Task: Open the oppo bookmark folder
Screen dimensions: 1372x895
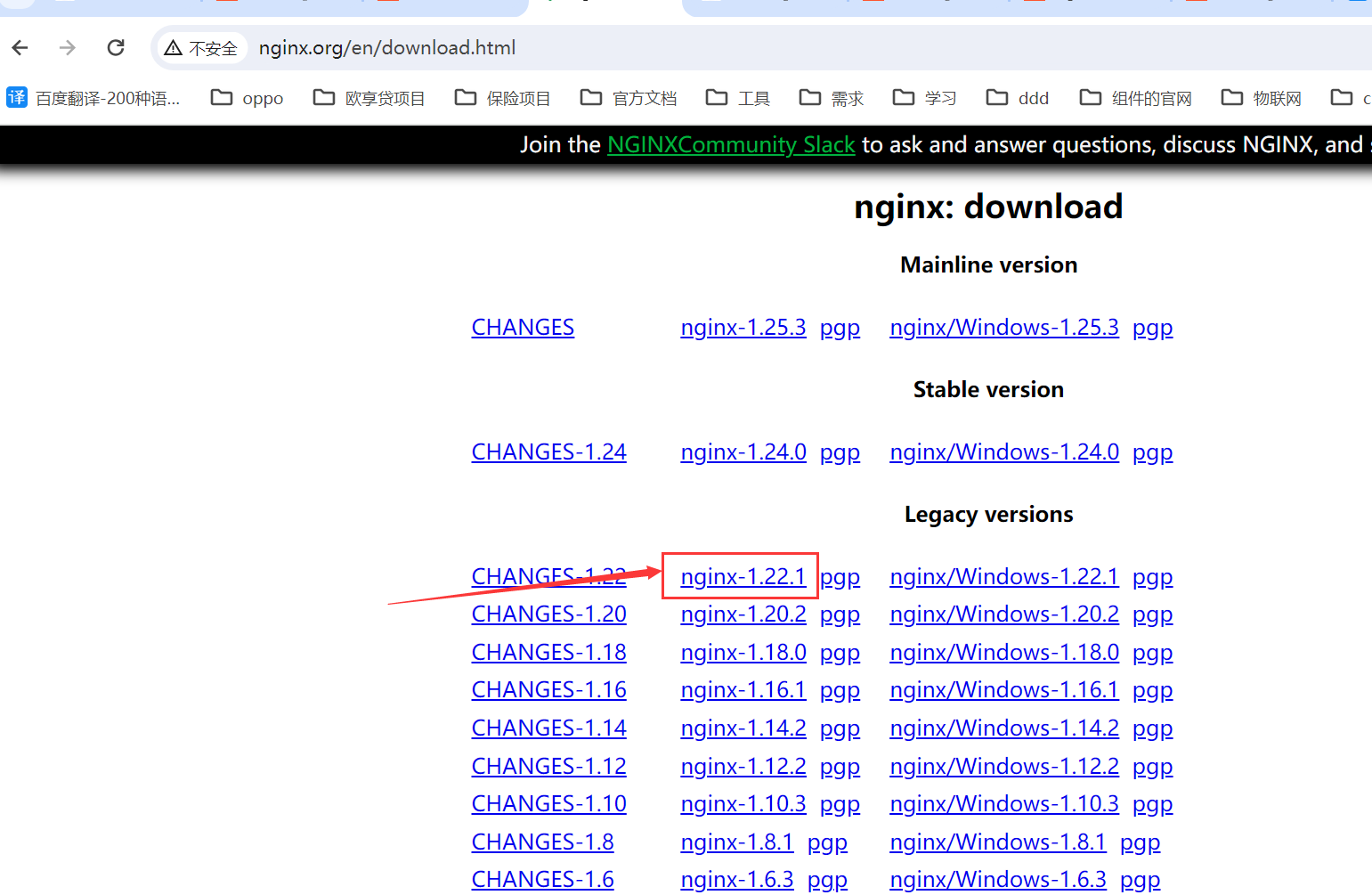Action: (x=247, y=98)
